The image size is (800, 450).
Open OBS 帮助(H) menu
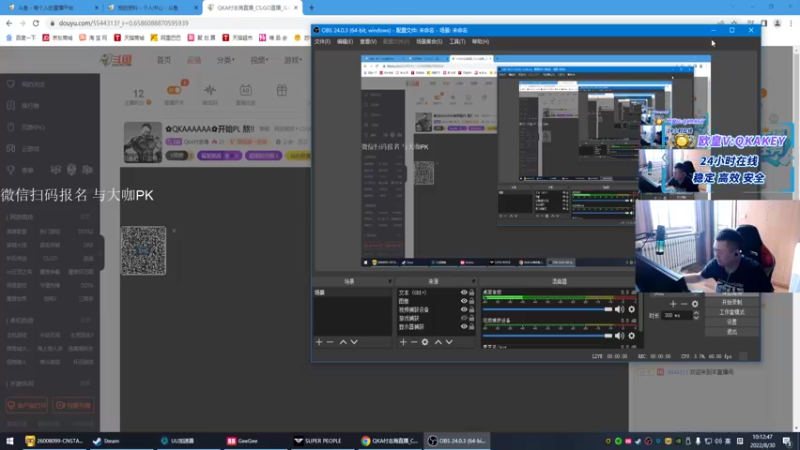[x=480, y=42]
